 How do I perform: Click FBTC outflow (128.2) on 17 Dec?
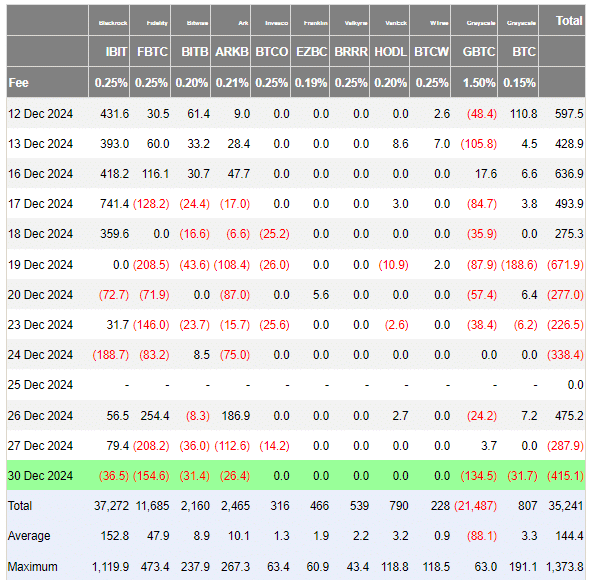pos(151,204)
